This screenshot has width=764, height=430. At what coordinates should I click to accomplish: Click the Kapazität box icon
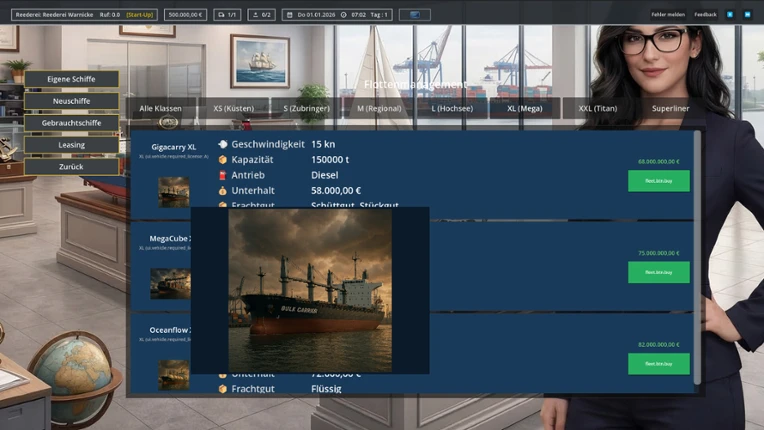pyautogui.click(x=223, y=160)
